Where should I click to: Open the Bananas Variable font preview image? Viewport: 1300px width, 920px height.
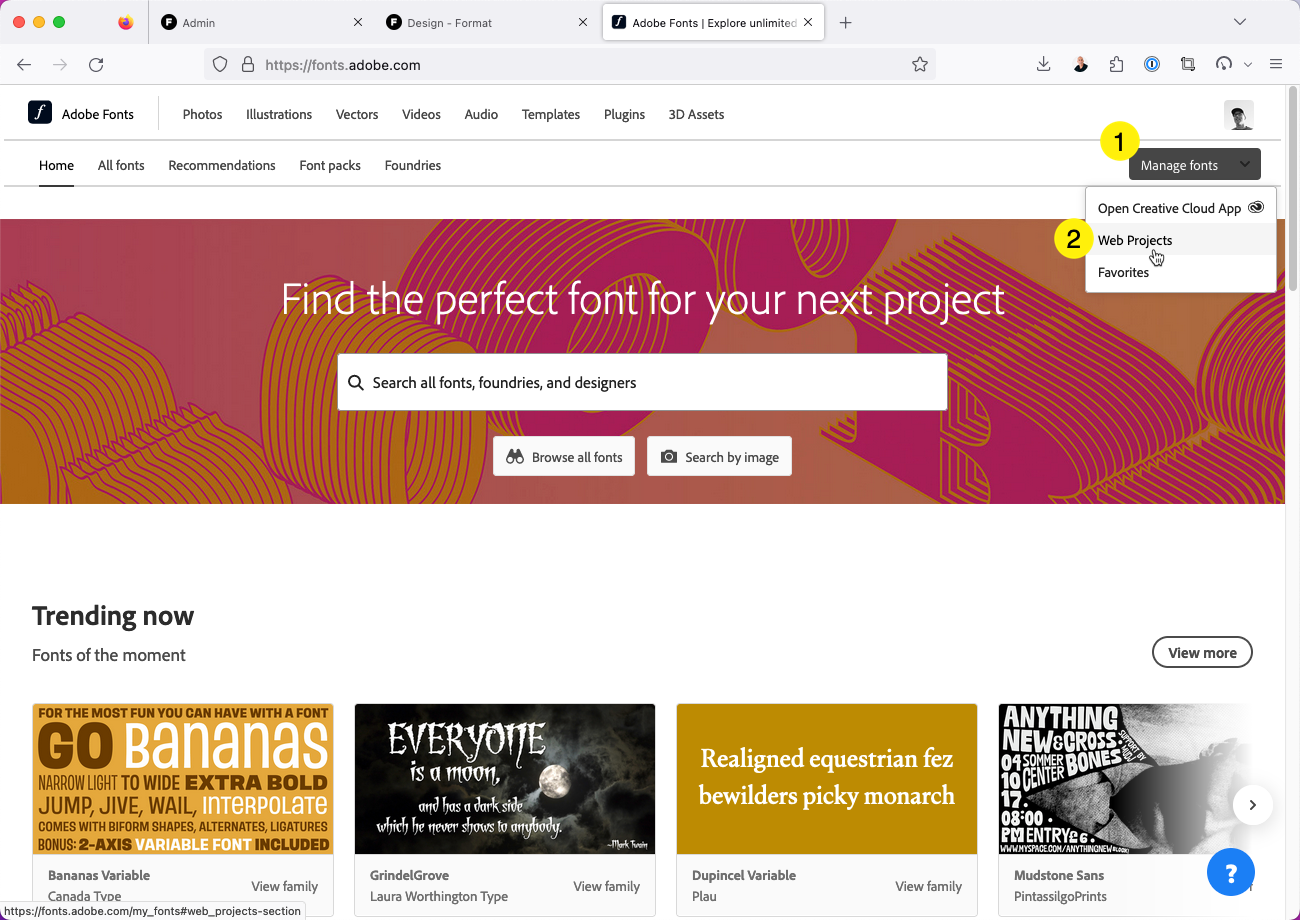(183, 779)
